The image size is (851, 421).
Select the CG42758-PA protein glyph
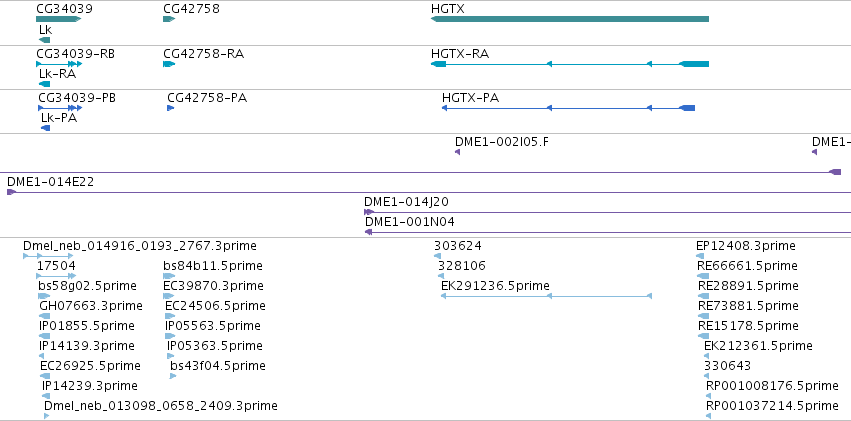pos(170,108)
